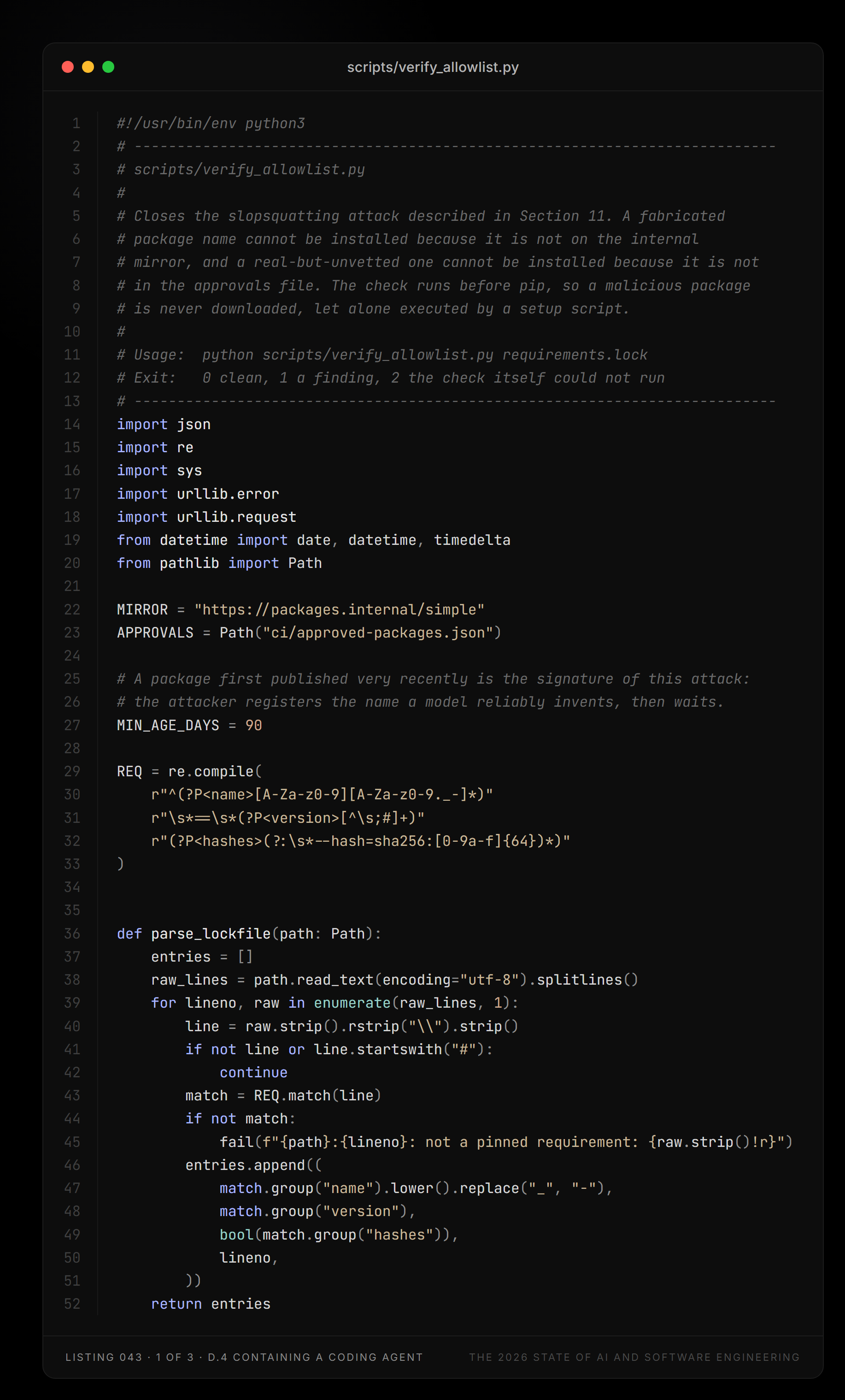The height and width of the screenshot is (1400, 845).
Task: Click the 'line.startswith("#")' condition
Action: coord(399,1050)
